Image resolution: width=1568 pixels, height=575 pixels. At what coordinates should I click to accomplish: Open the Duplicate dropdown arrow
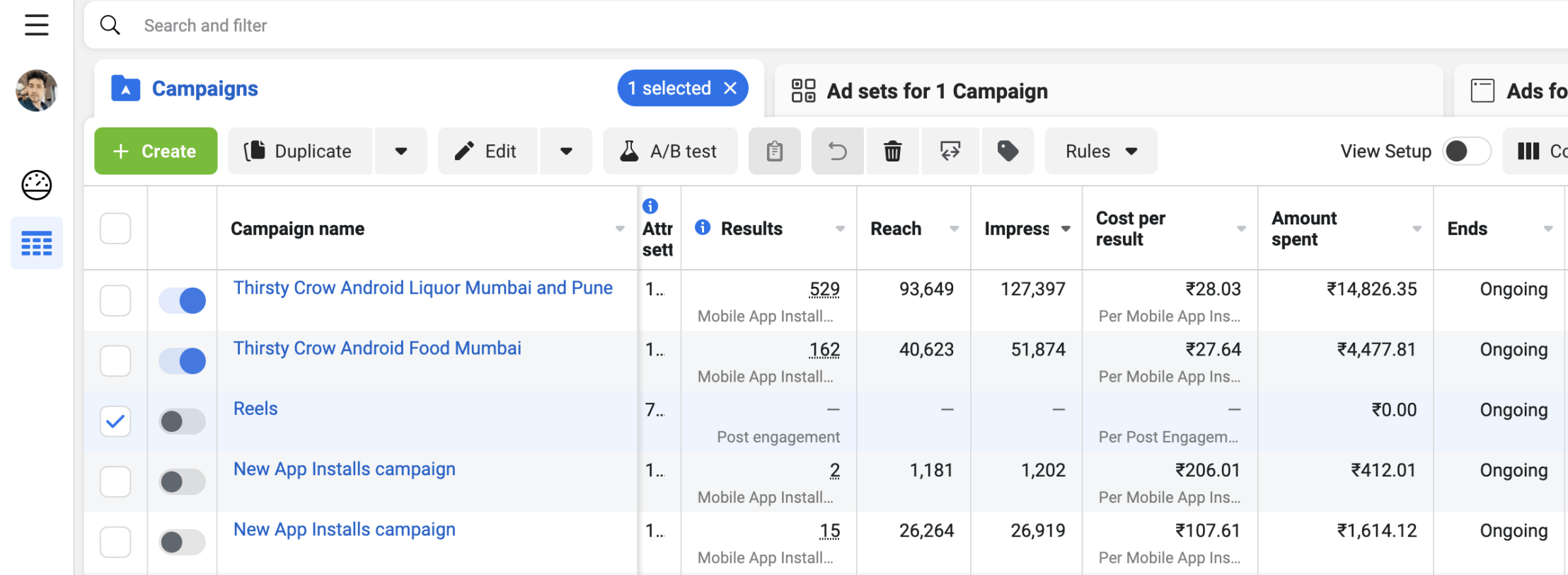401,151
